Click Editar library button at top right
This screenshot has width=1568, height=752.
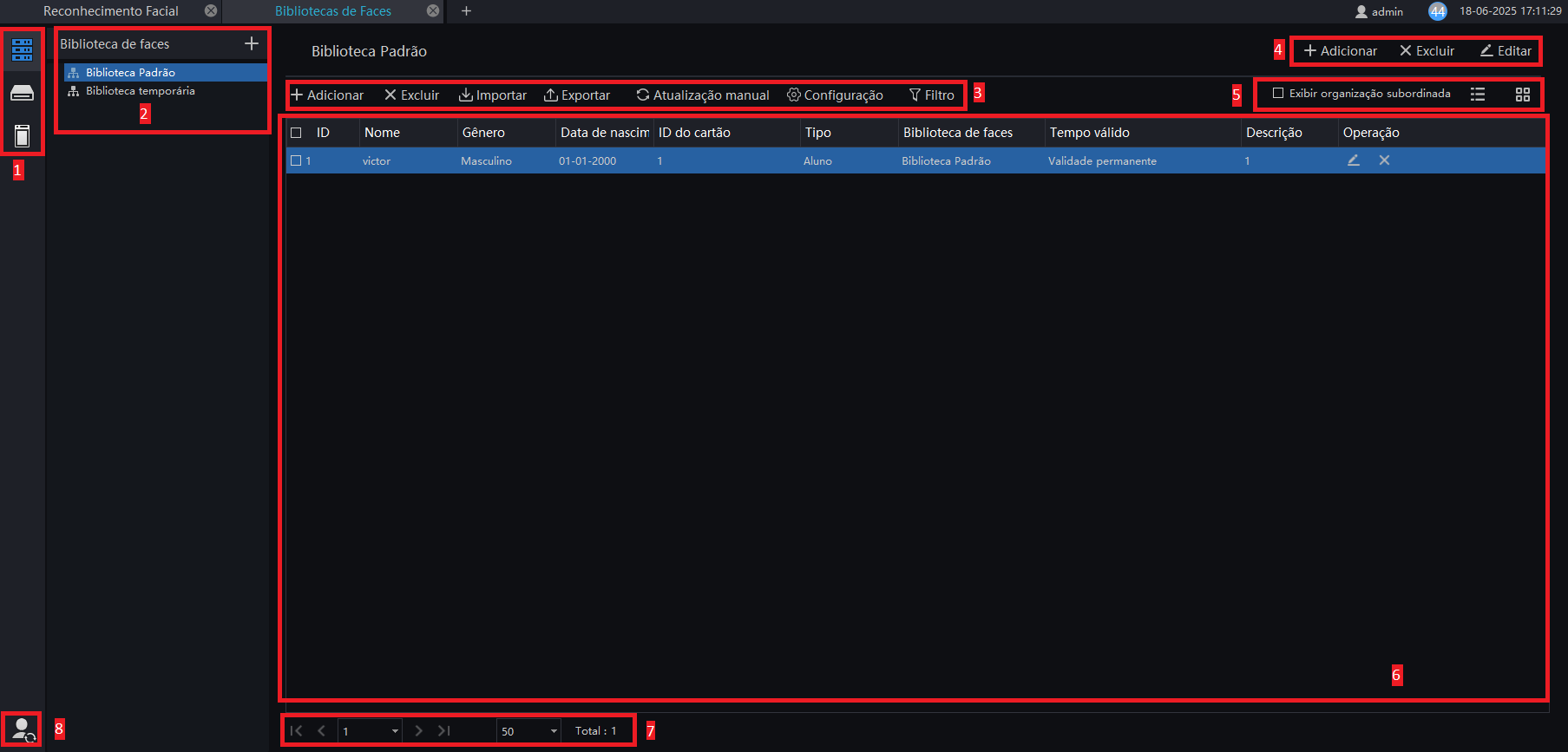[x=1506, y=51]
